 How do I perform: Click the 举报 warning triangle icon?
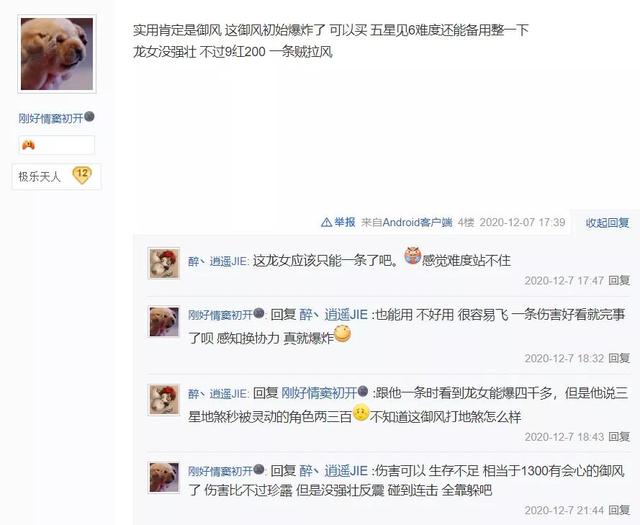pos(326,222)
